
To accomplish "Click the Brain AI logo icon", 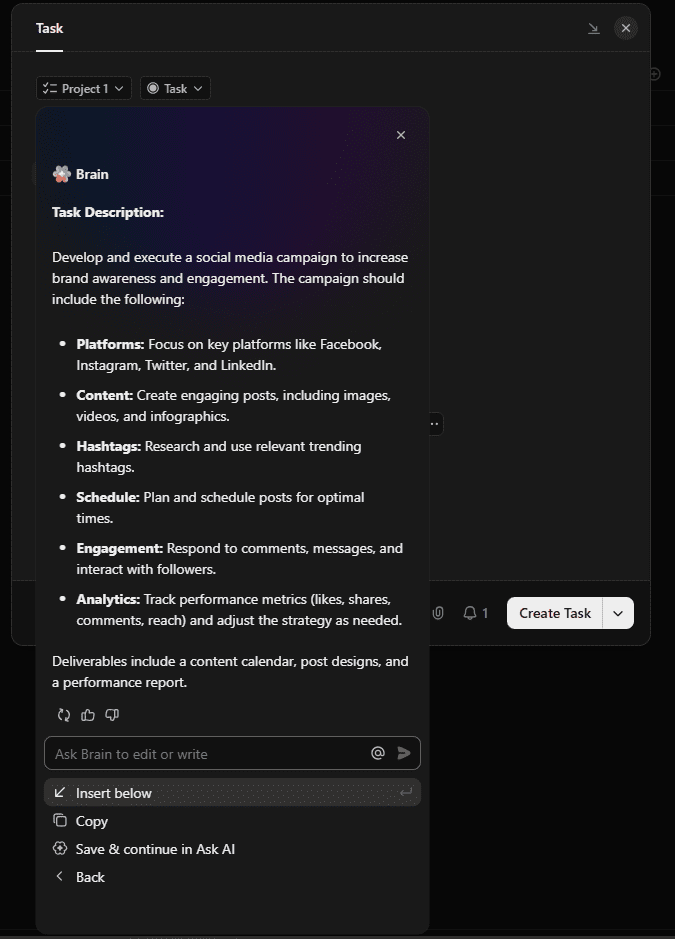I will click(62, 173).
